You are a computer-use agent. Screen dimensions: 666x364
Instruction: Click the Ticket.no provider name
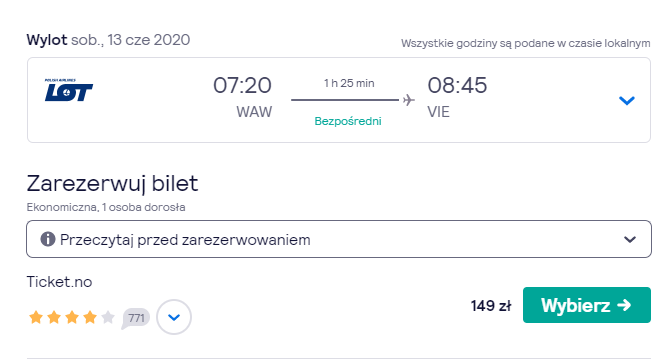click(x=59, y=282)
